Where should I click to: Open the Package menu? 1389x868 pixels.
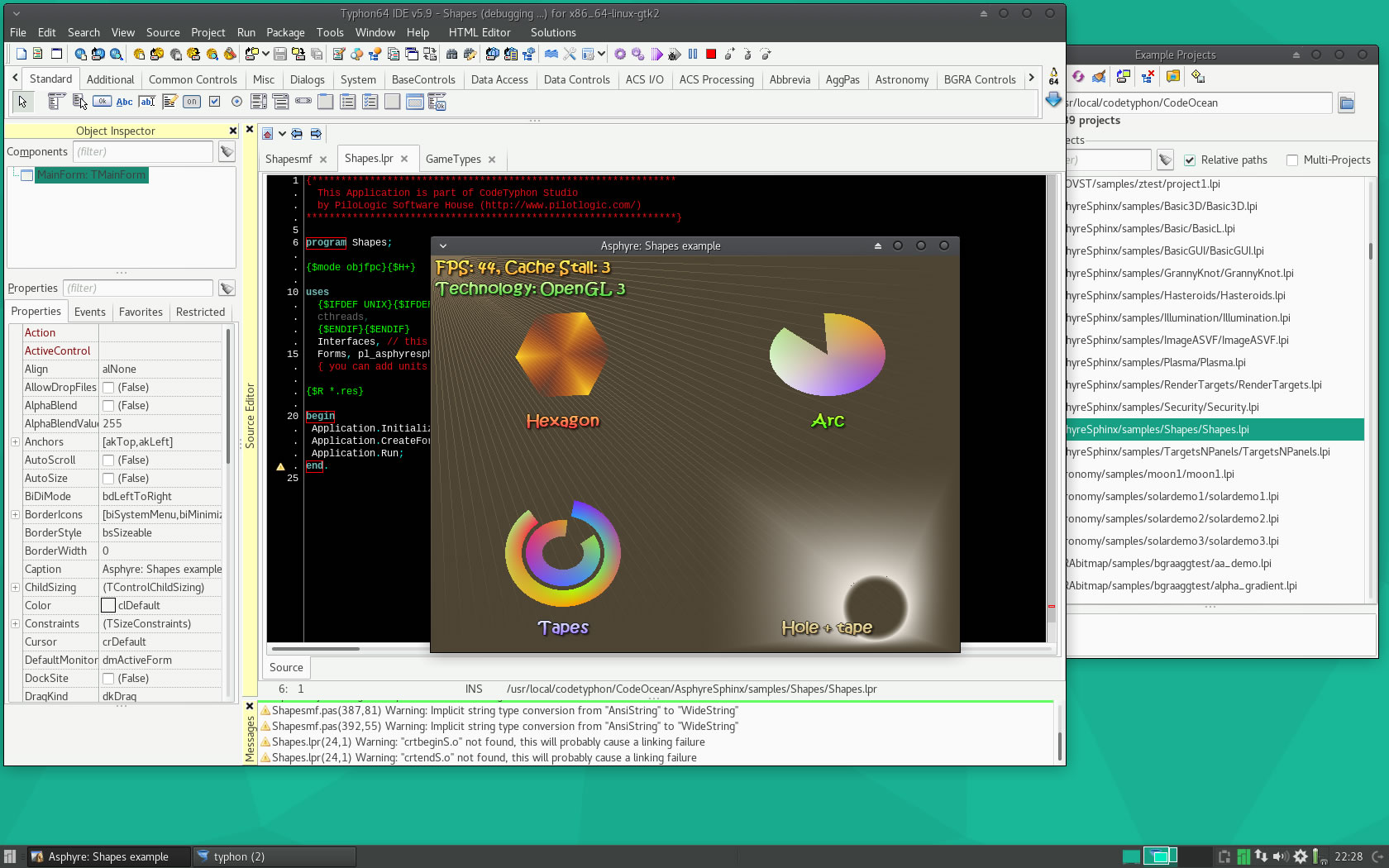pyautogui.click(x=285, y=32)
